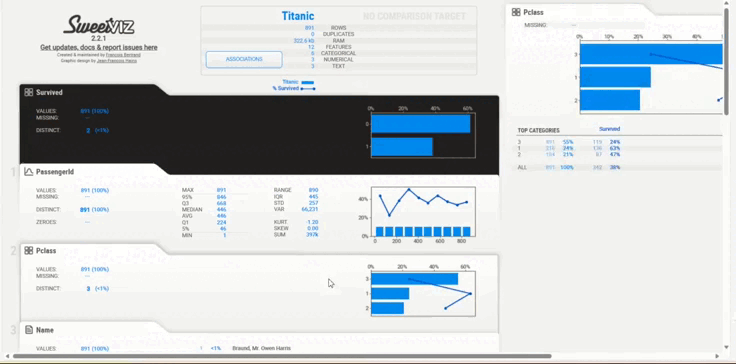Click the CATEGORICAL label in summary
The height and width of the screenshot is (364, 736).
(x=338, y=54)
